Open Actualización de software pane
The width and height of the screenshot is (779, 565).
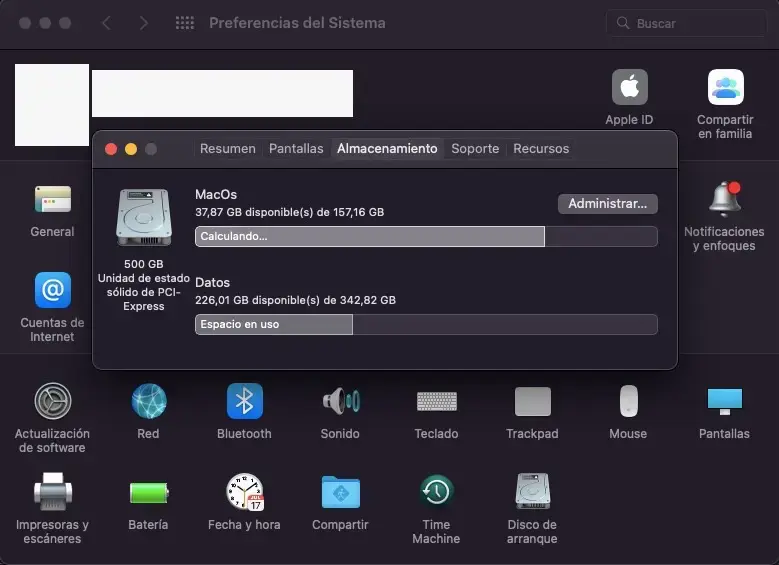(53, 401)
